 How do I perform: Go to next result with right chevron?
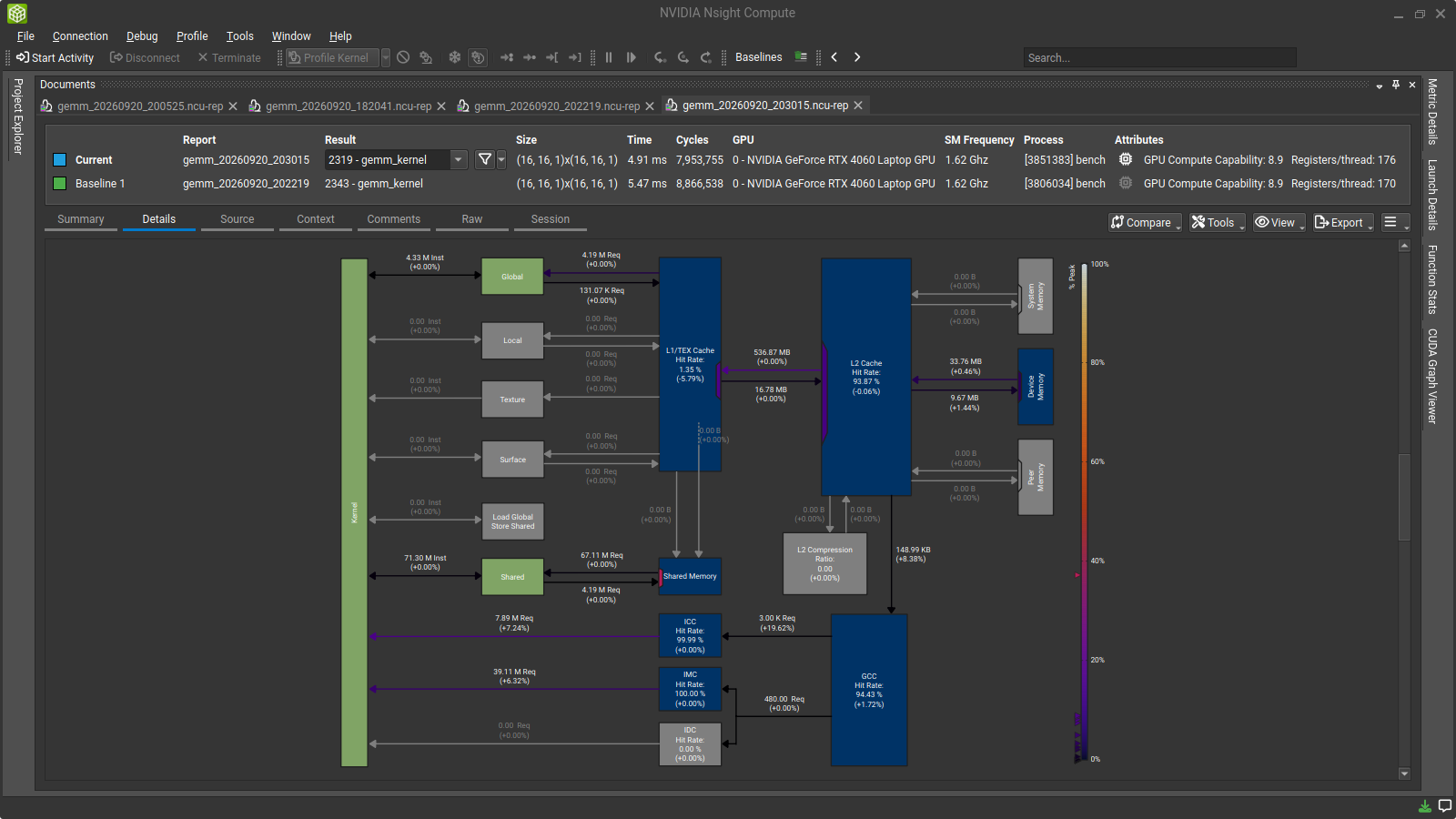pos(857,57)
